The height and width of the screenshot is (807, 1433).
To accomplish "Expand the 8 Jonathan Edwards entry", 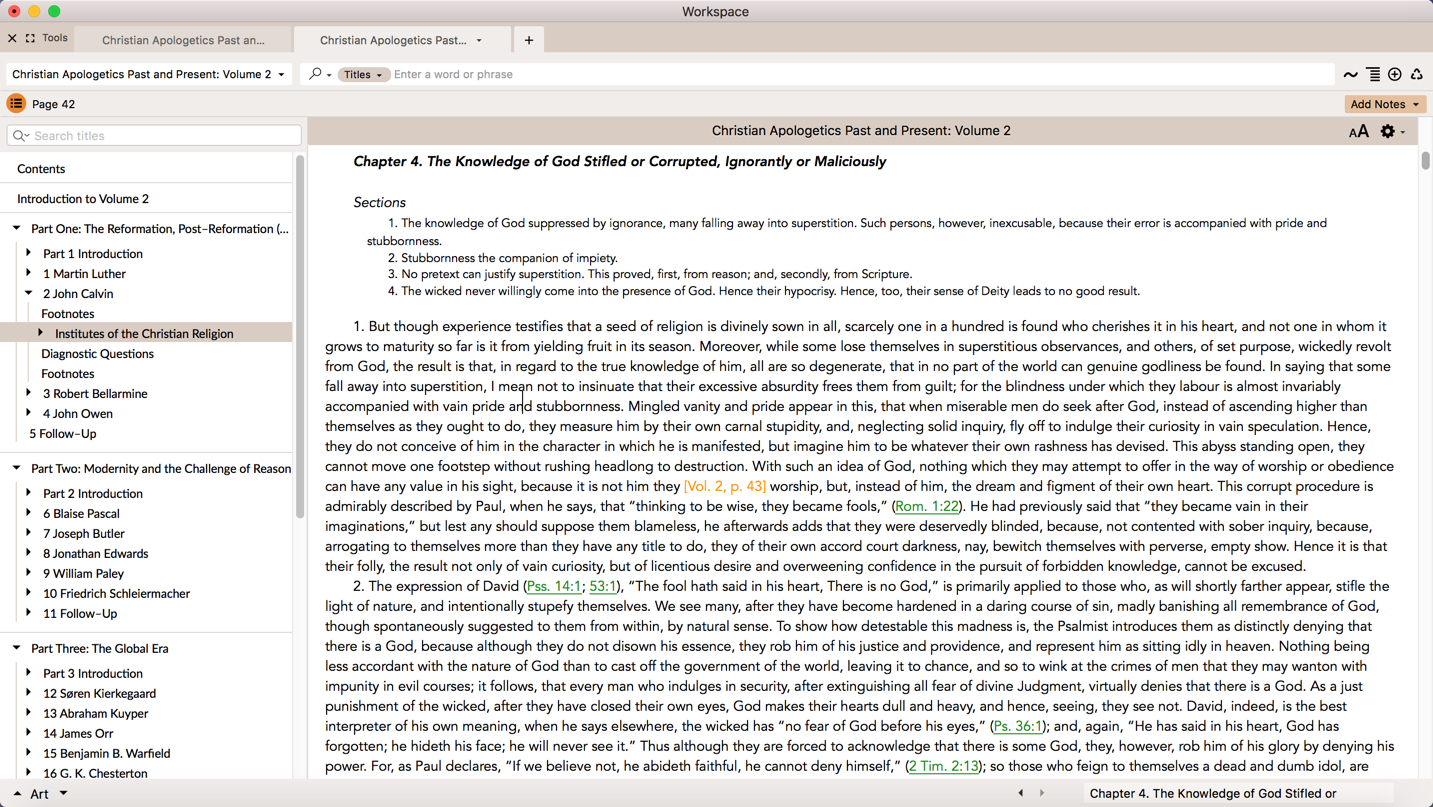I will (29, 553).
